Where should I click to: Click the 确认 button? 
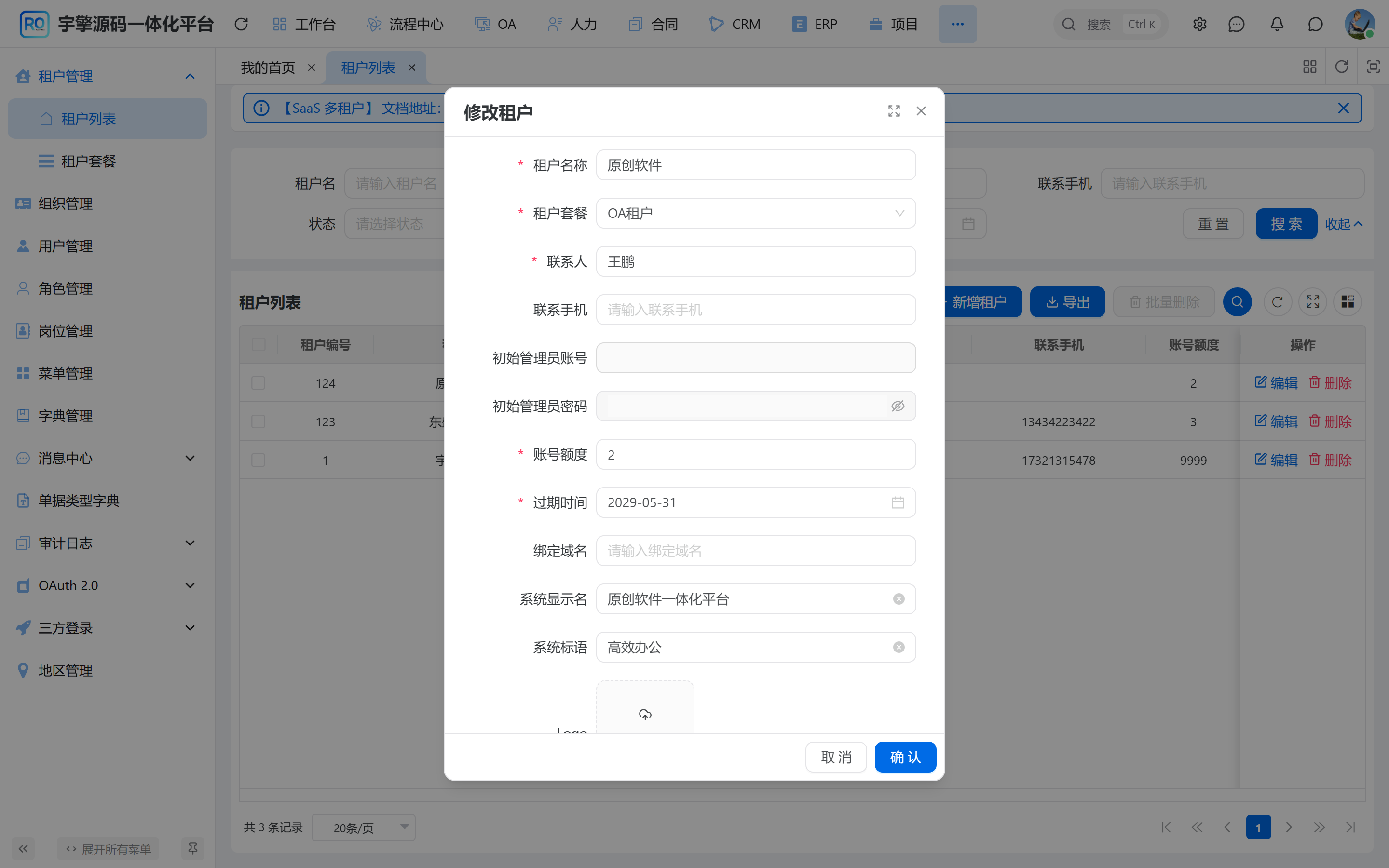905,757
